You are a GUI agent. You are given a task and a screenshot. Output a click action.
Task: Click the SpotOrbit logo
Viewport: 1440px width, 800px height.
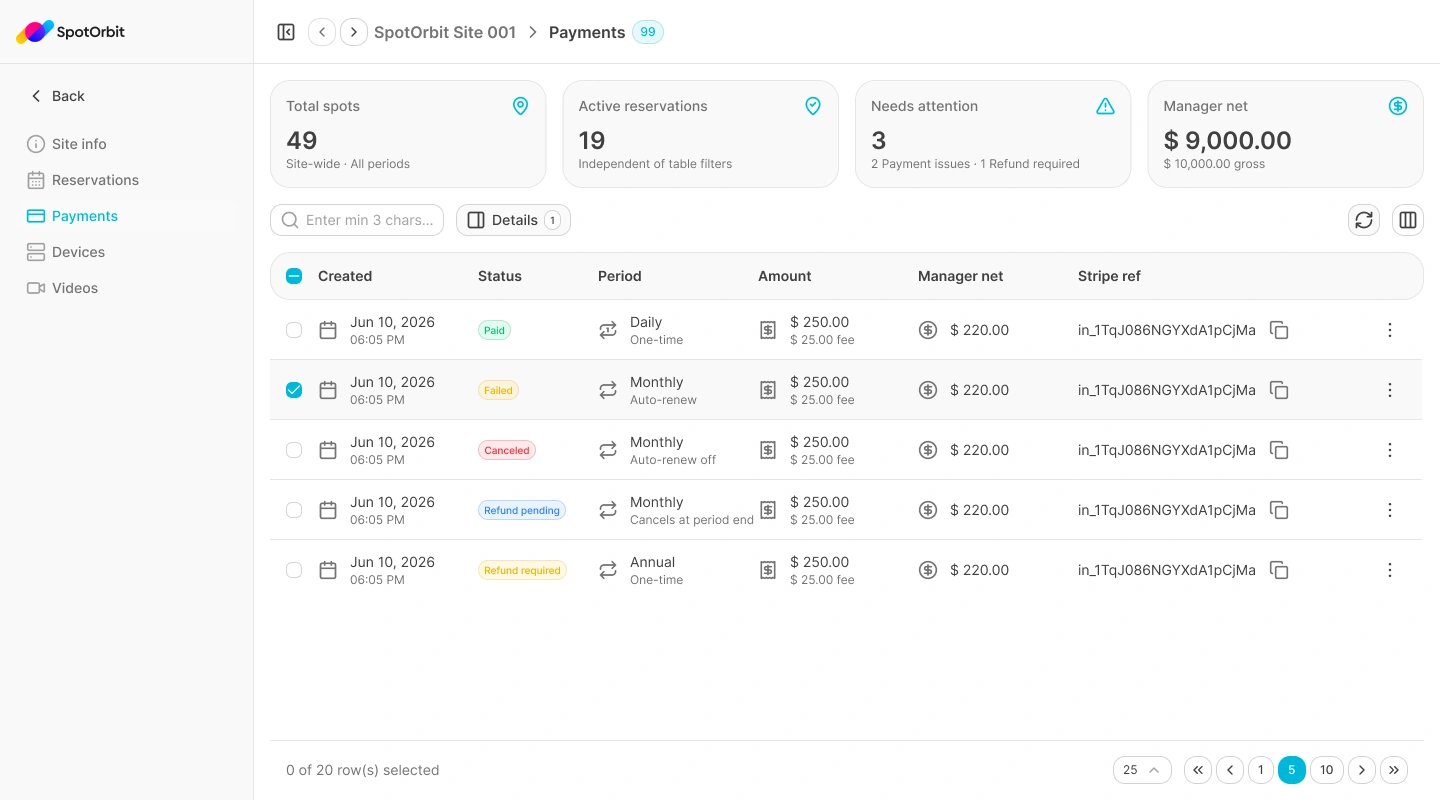[70, 32]
